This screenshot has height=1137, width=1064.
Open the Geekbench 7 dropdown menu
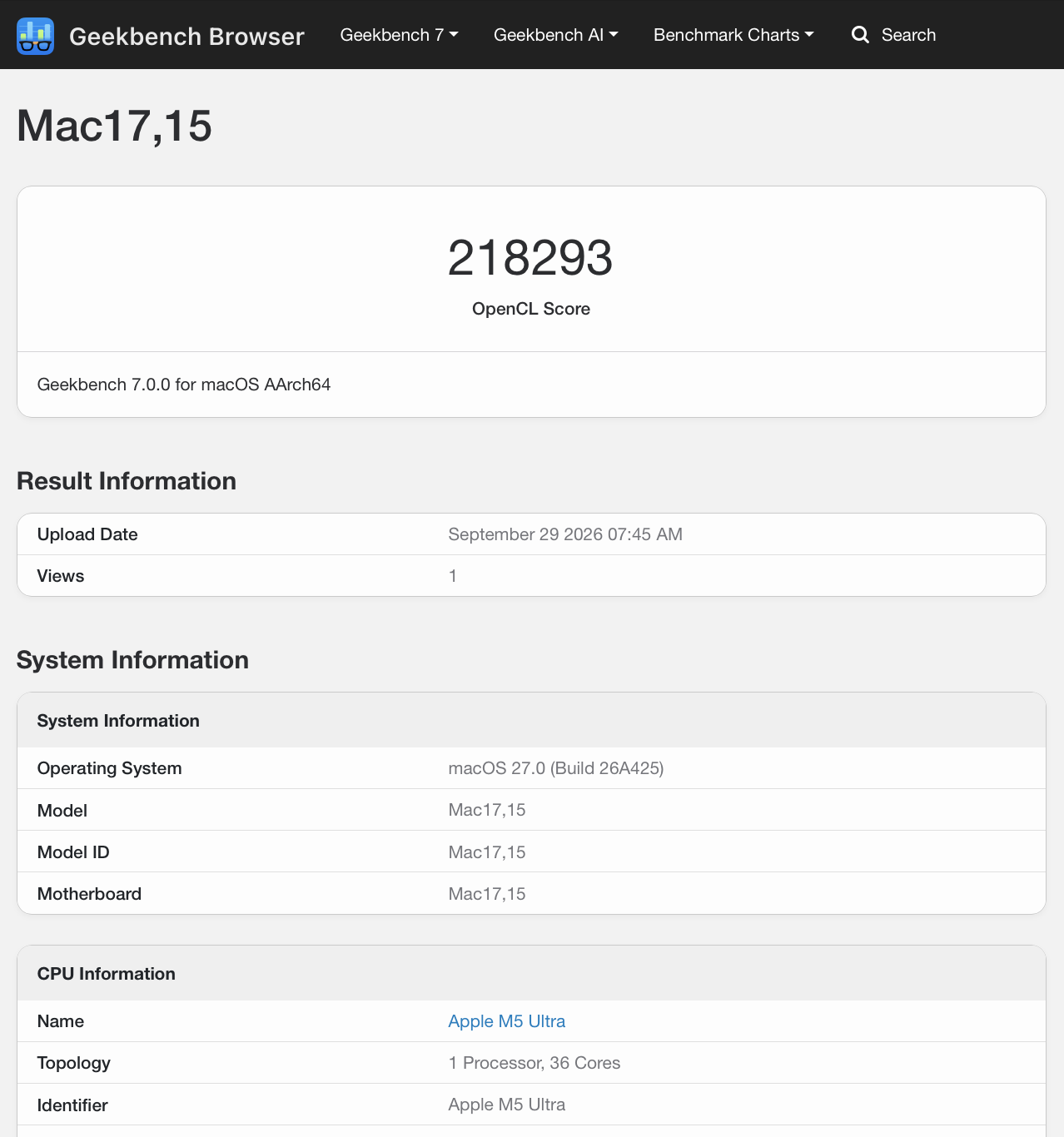399,35
